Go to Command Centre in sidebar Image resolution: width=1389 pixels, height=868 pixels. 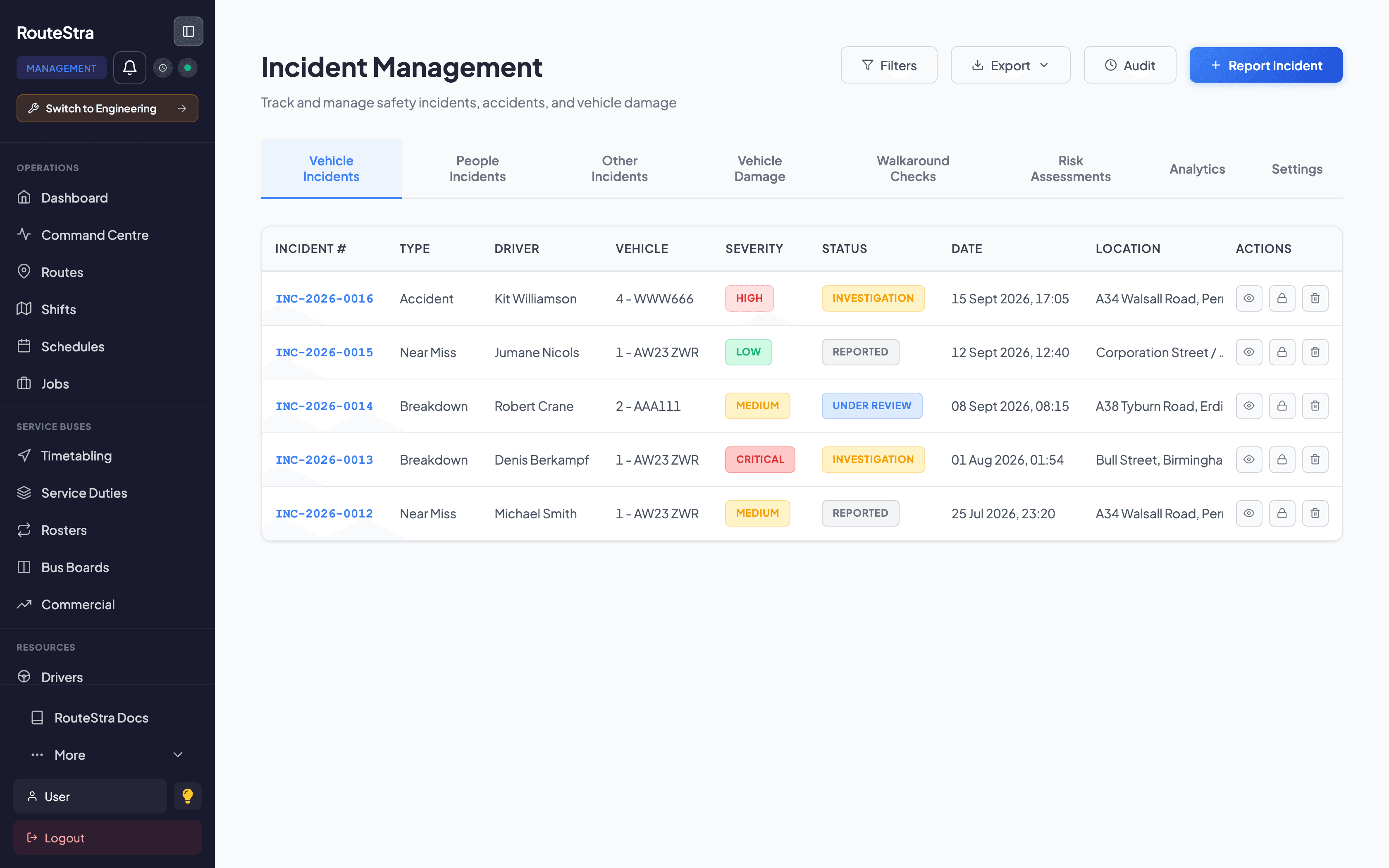(x=107, y=235)
